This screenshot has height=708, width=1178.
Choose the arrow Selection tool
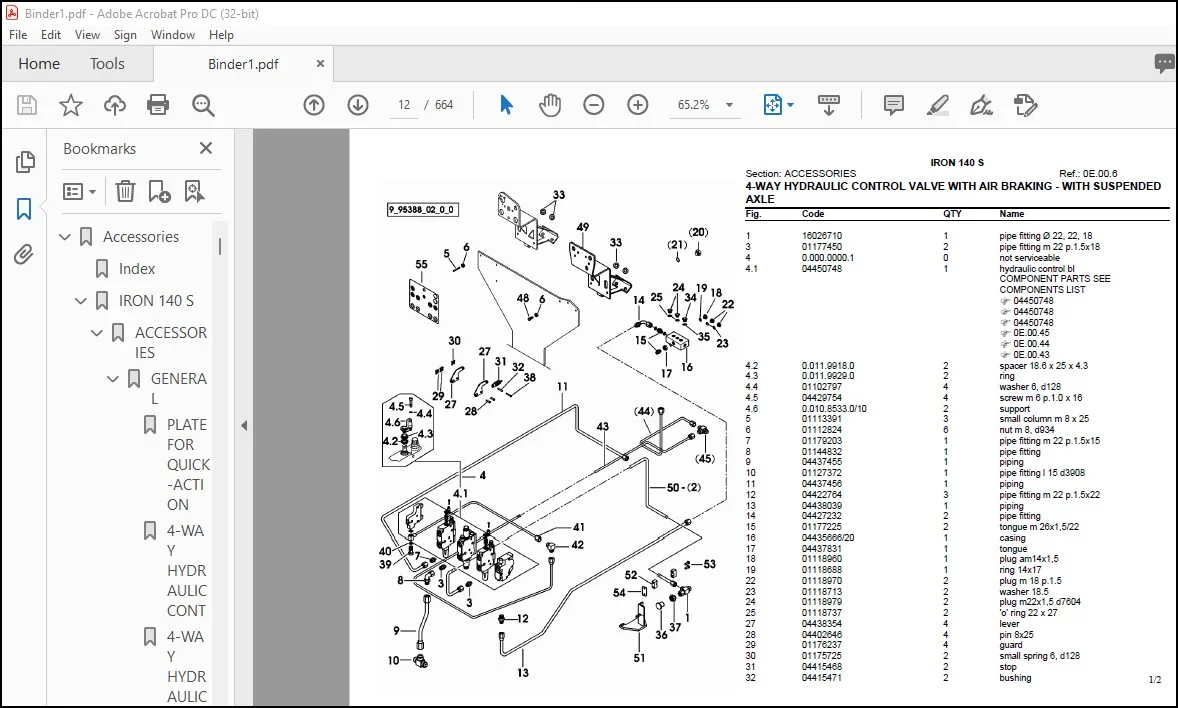pos(506,105)
